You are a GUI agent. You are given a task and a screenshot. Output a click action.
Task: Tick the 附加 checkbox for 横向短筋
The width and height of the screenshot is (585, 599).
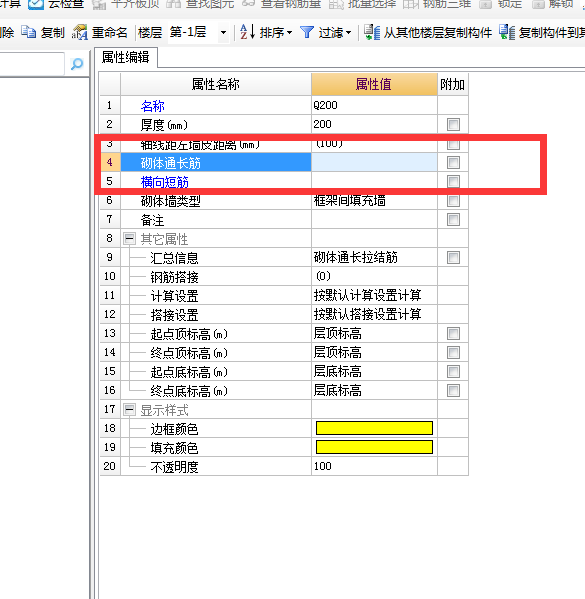[453, 181]
